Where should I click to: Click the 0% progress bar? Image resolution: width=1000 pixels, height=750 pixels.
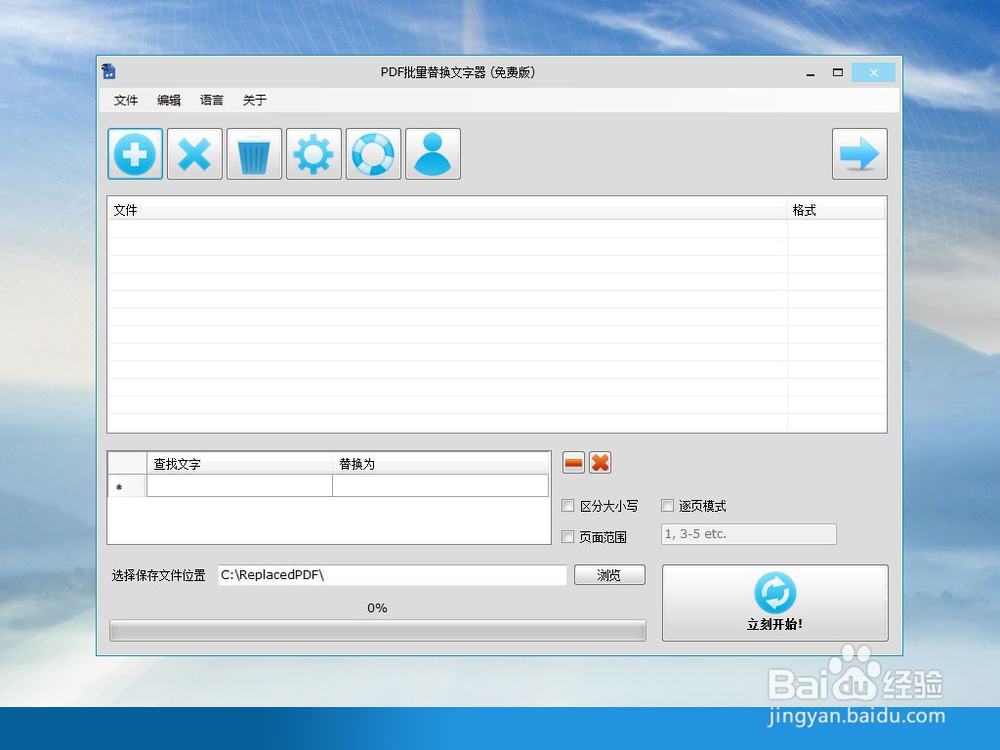377,630
